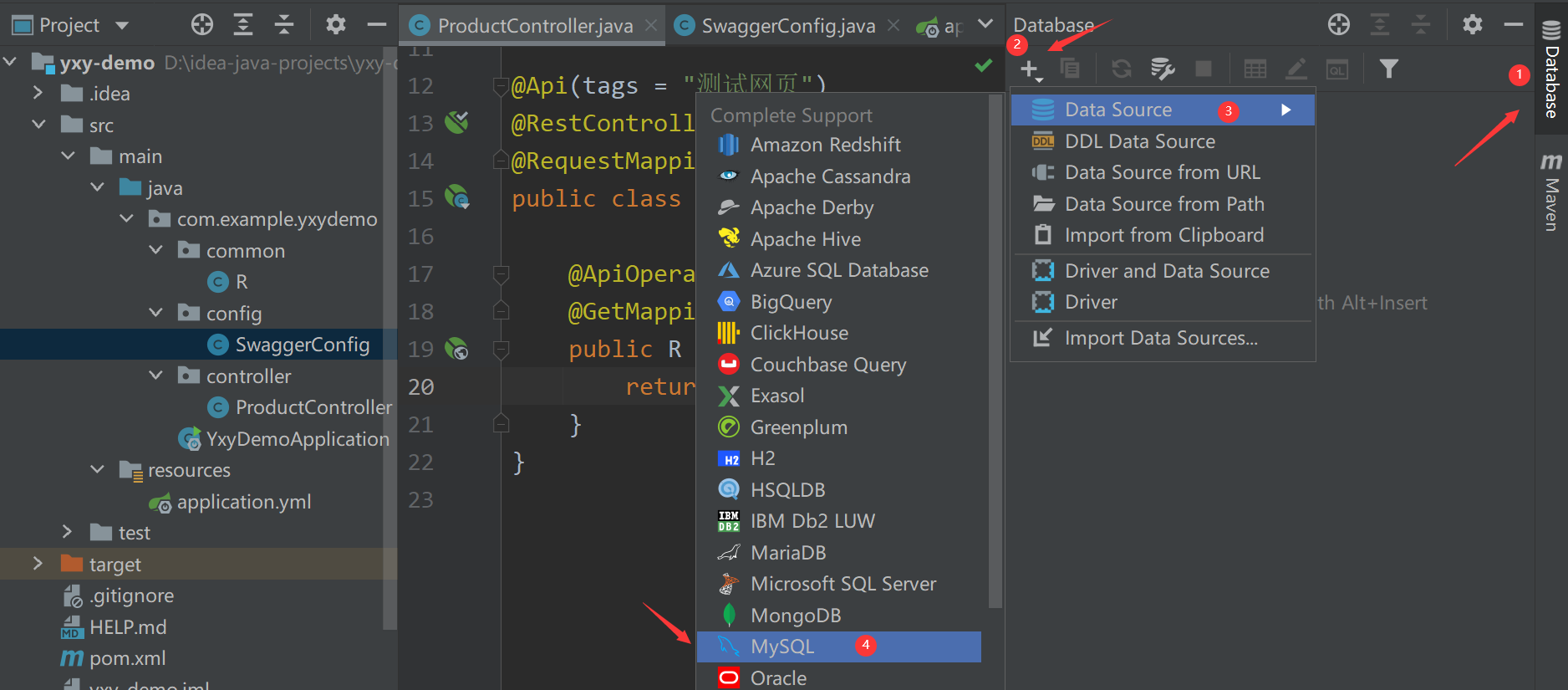The width and height of the screenshot is (1568, 690).
Task: Close the SwaggerConfig.java tab
Action: tap(893, 26)
